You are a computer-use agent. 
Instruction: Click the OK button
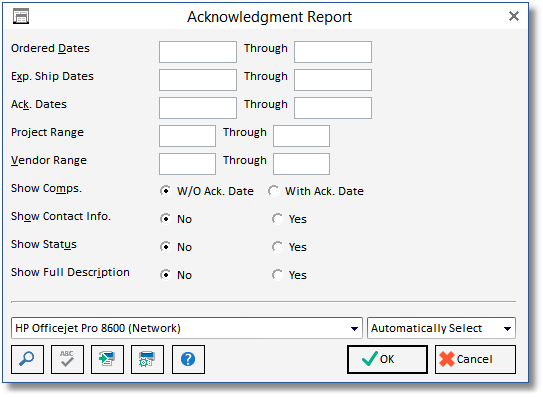coord(387,359)
